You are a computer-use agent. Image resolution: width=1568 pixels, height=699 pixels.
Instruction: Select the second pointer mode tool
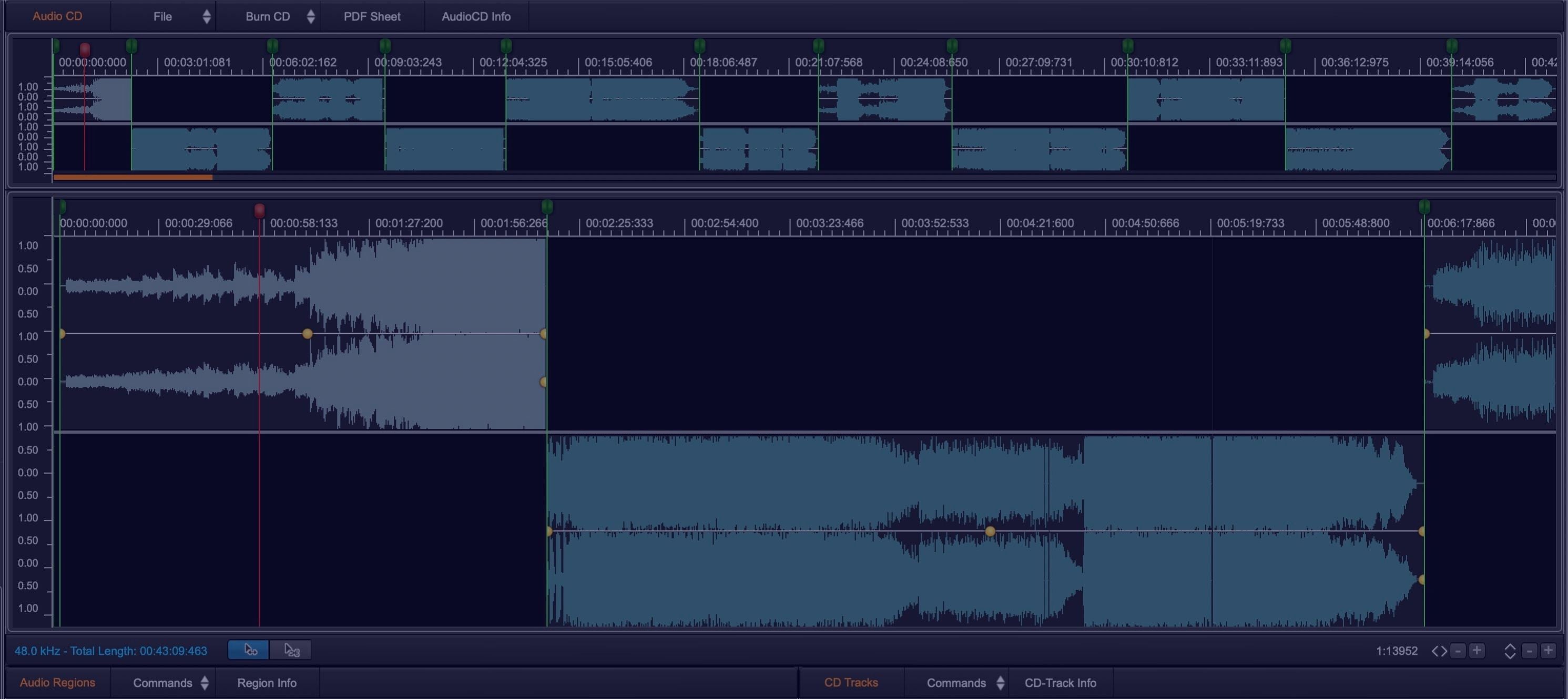(291, 650)
